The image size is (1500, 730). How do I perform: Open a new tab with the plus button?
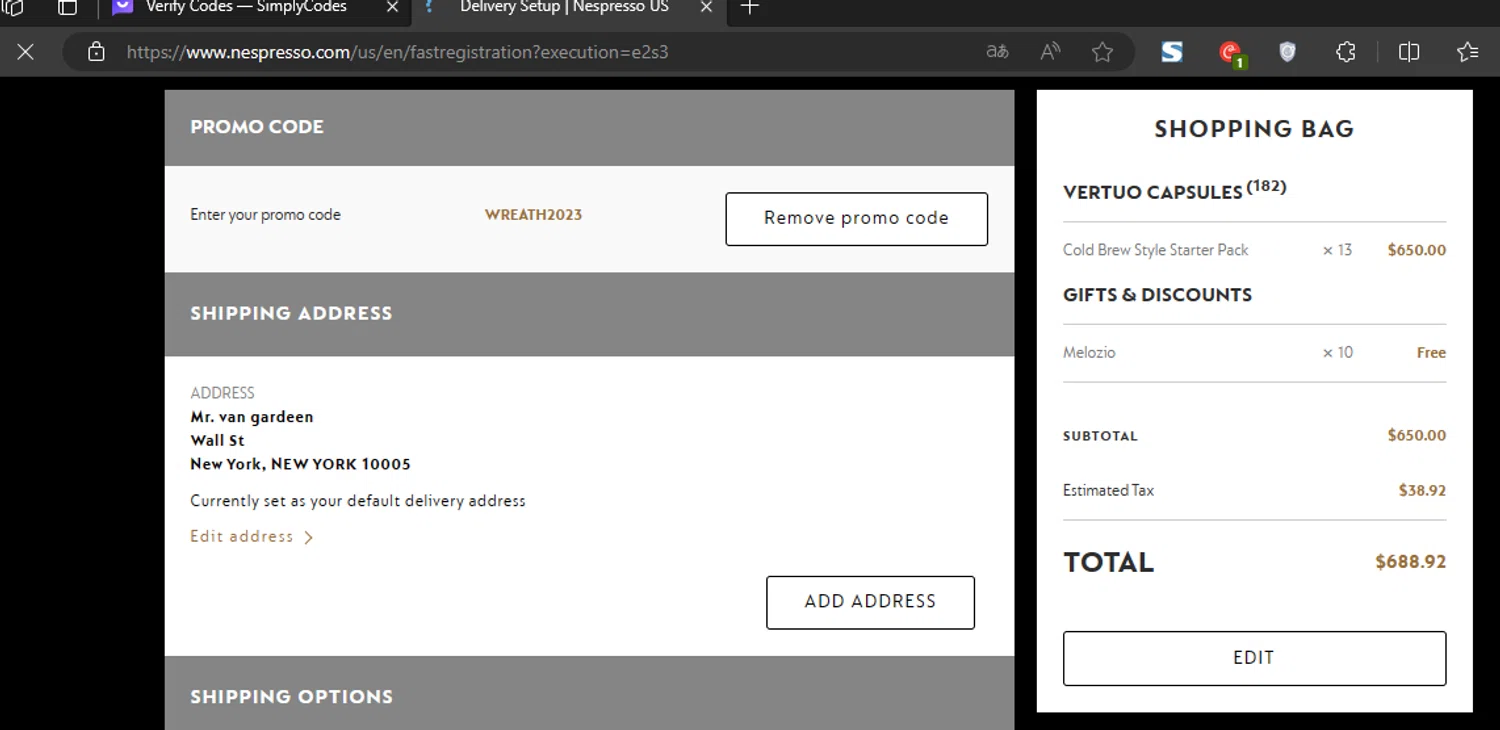coord(749,8)
